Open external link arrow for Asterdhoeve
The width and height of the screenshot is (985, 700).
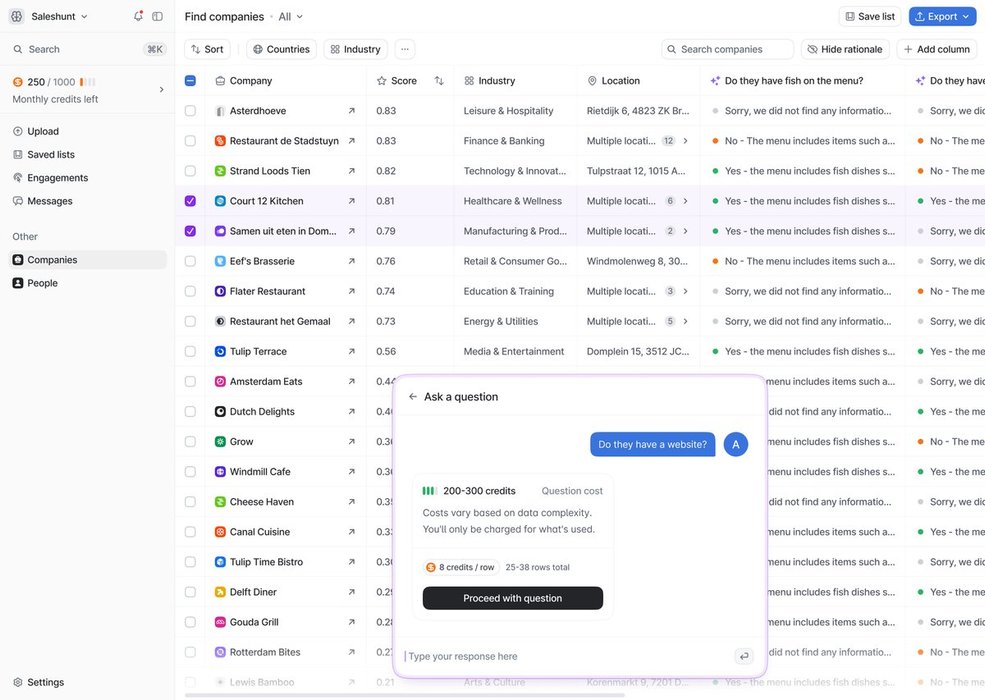[351, 111]
